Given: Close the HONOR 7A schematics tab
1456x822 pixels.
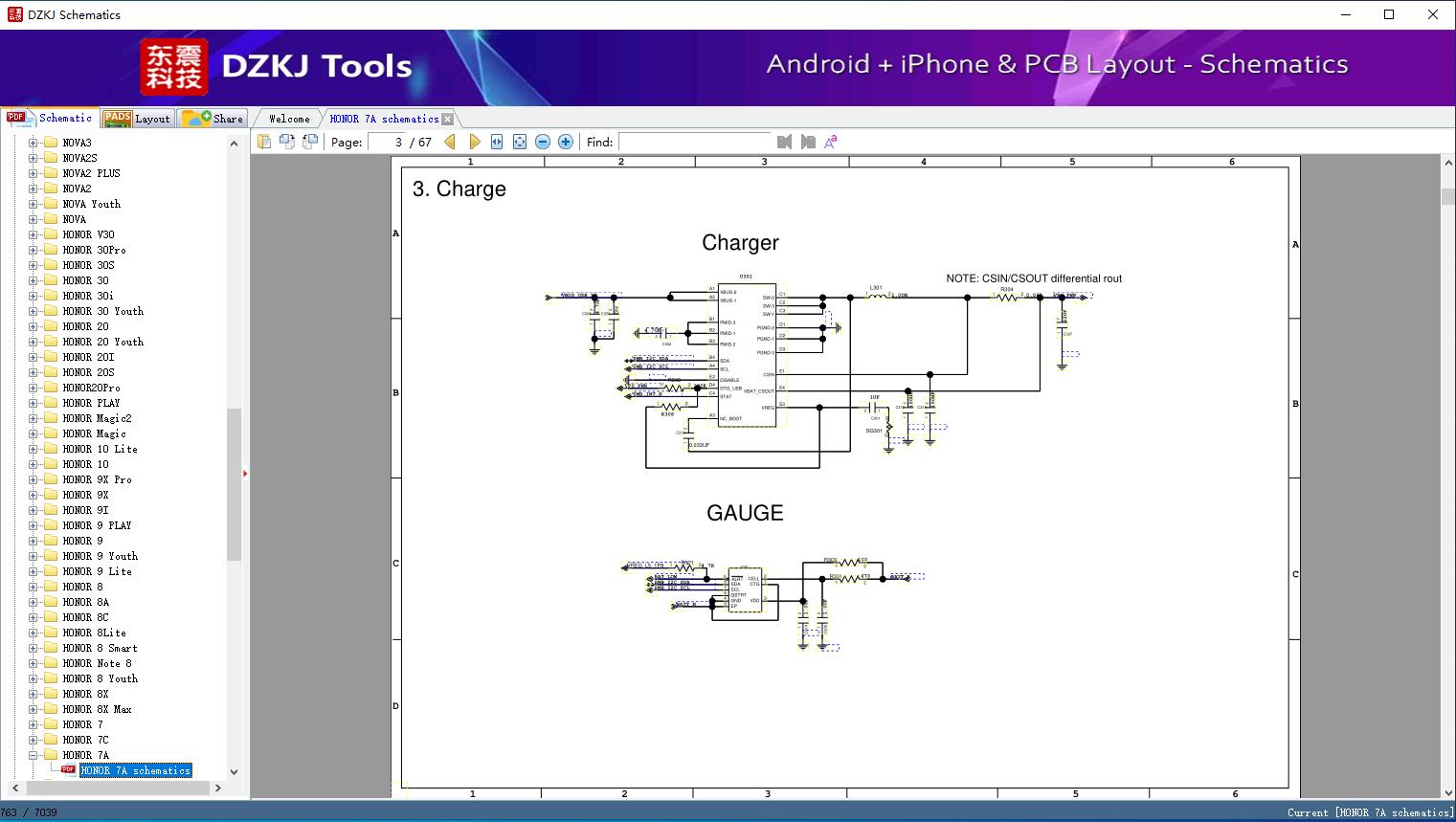Looking at the screenshot, I should [447, 119].
